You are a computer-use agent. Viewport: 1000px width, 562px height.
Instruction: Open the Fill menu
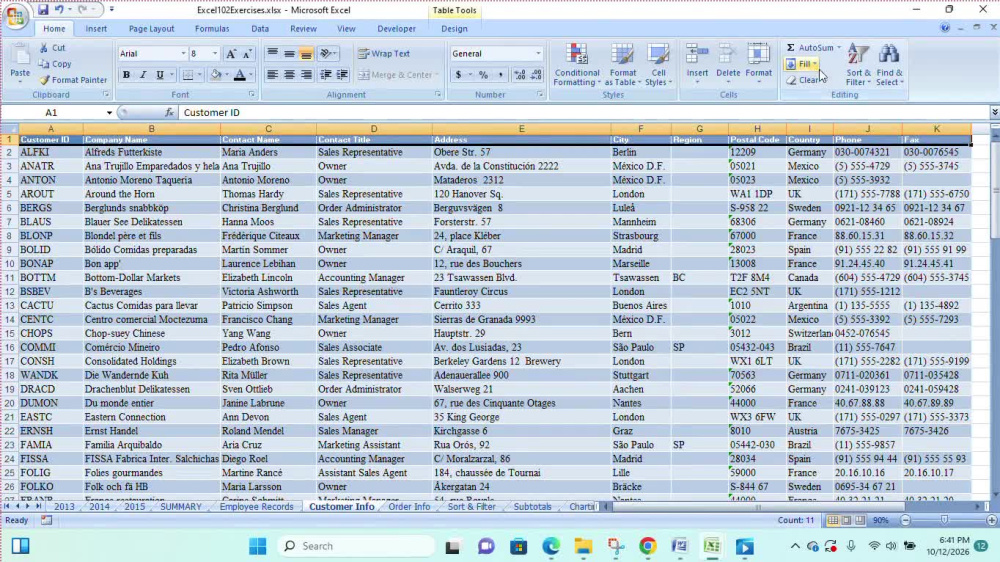pyautogui.click(x=802, y=64)
